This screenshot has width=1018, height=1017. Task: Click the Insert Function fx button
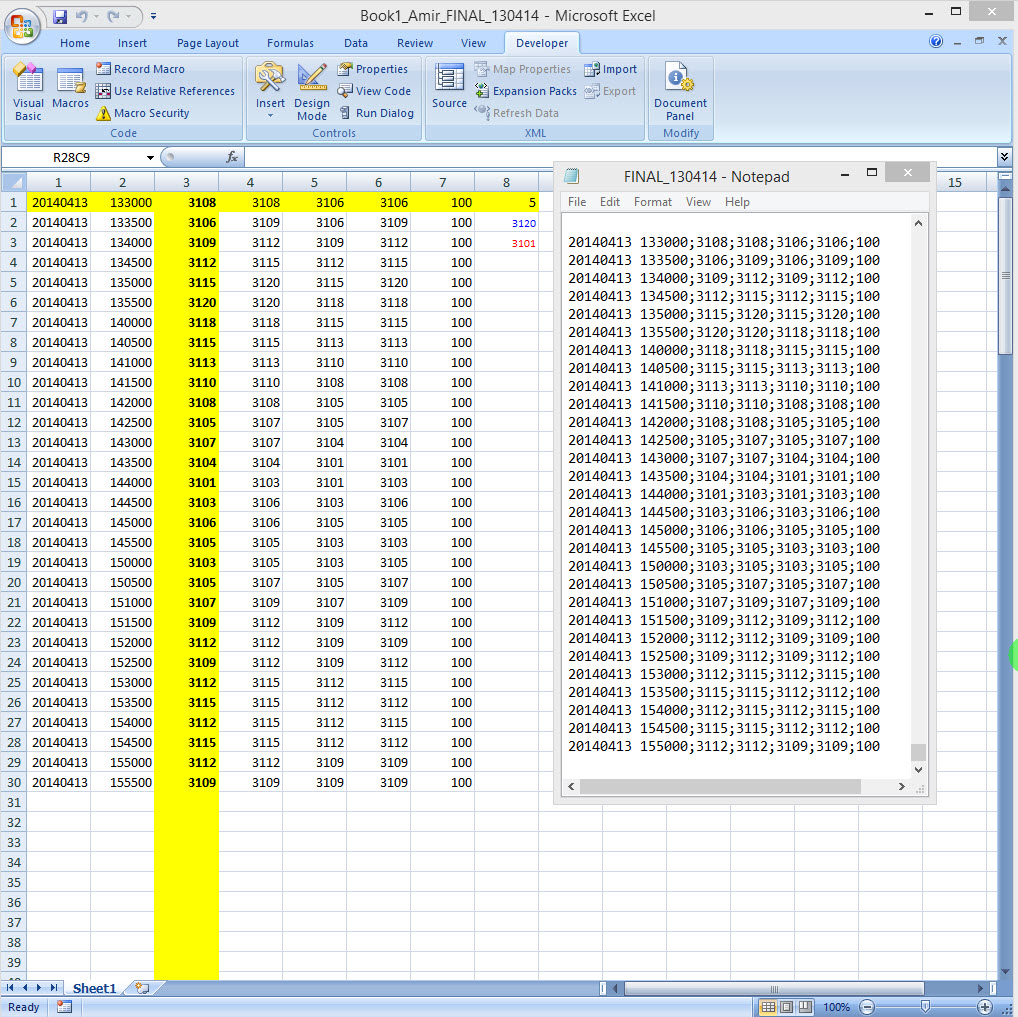pyautogui.click(x=232, y=157)
